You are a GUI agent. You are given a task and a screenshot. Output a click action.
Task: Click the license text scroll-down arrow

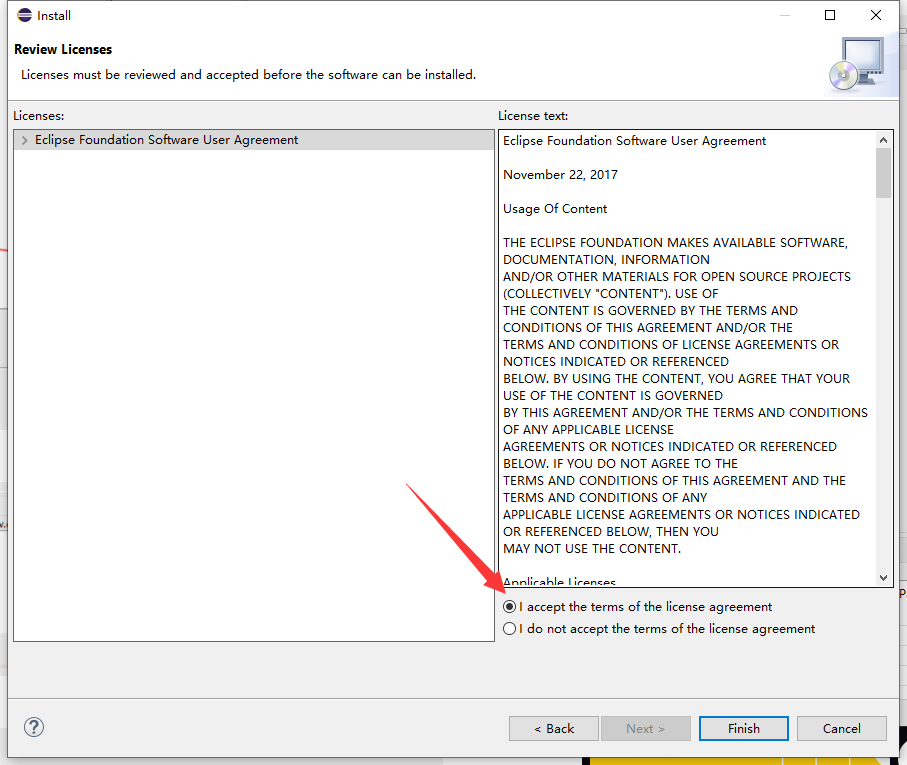coord(883,578)
